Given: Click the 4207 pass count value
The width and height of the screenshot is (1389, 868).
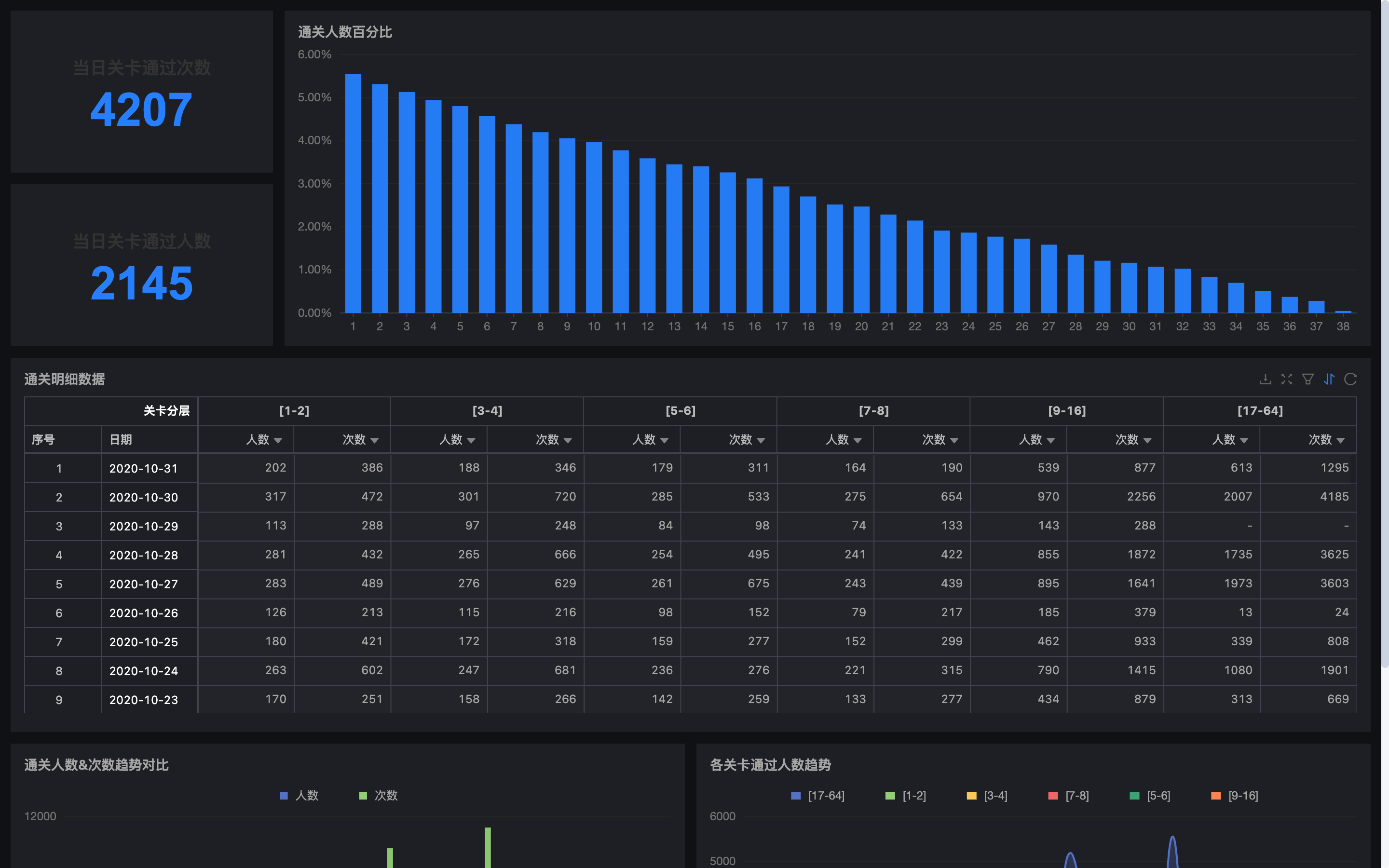Looking at the screenshot, I should click(141, 109).
